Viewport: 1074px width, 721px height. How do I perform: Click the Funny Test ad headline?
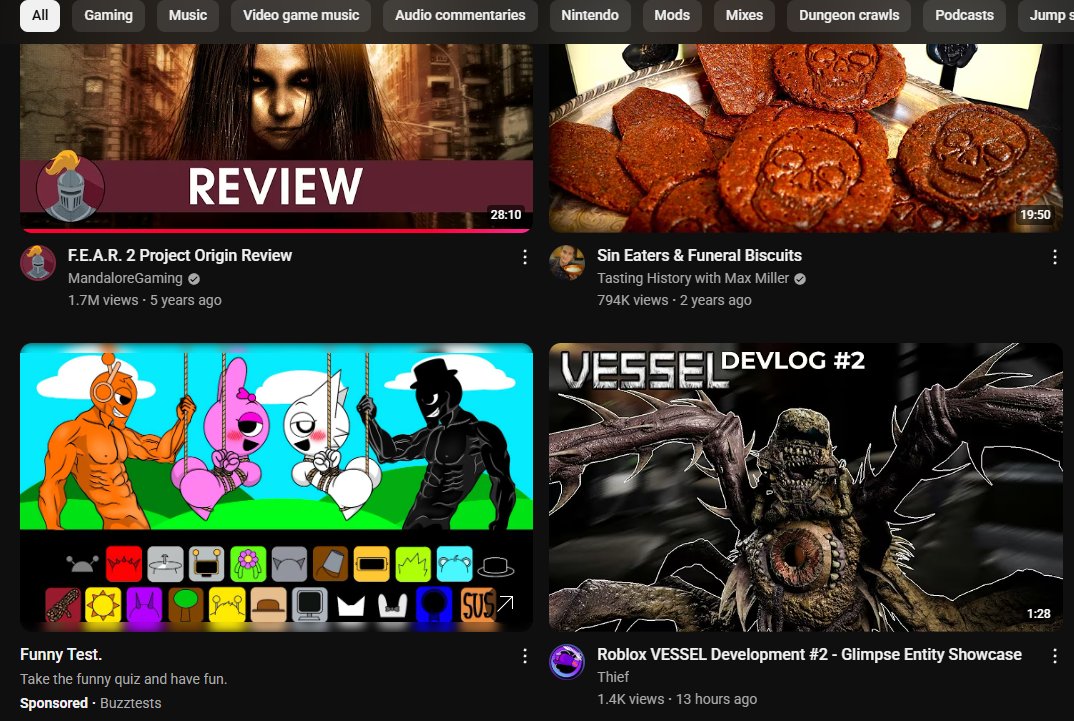pos(61,654)
